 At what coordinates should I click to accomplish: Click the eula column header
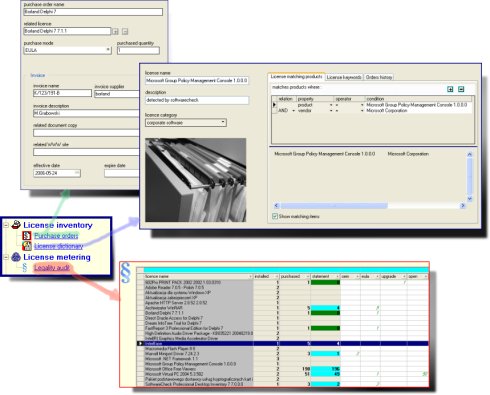370,277
